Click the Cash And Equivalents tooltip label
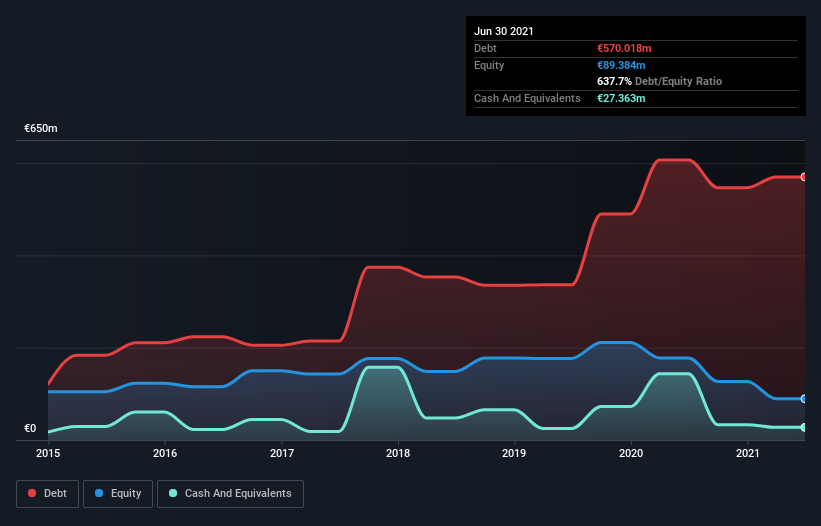Viewport: 821px width, 526px height. [527, 98]
